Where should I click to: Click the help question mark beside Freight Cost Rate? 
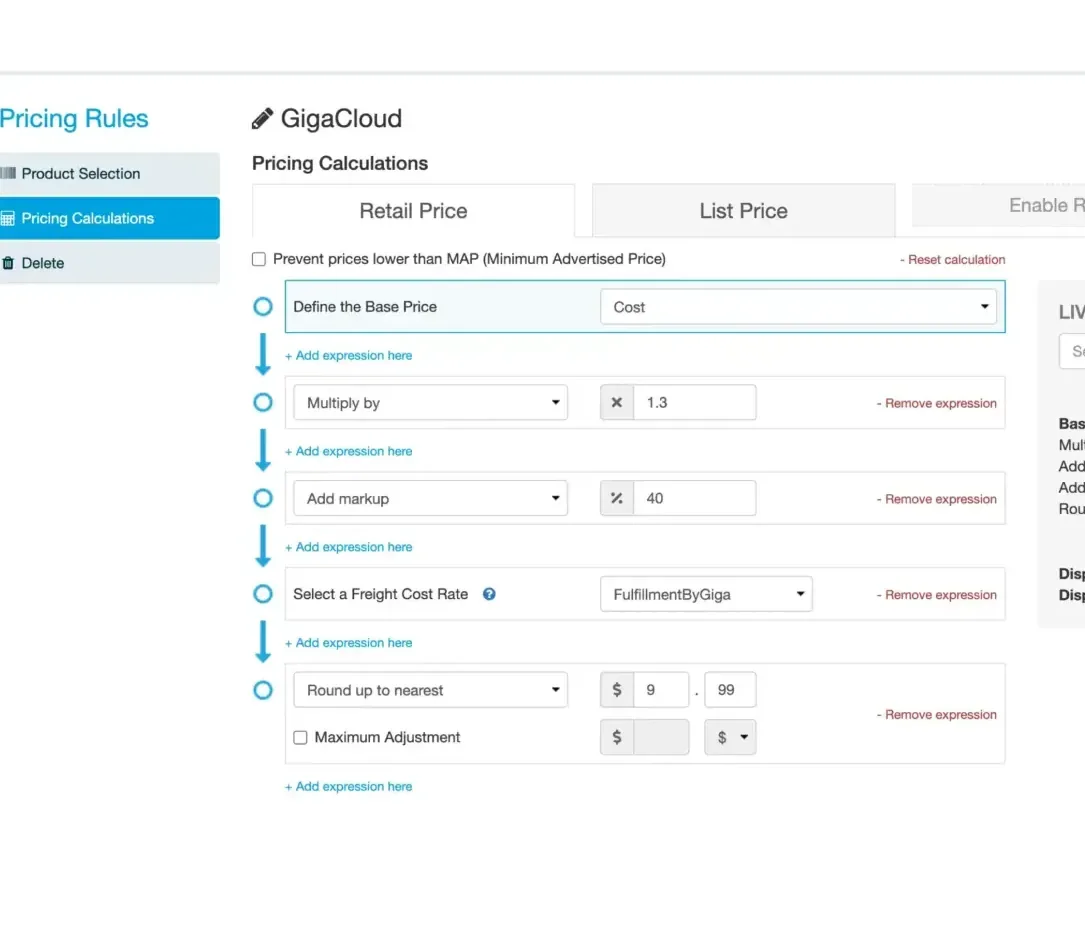click(x=489, y=594)
